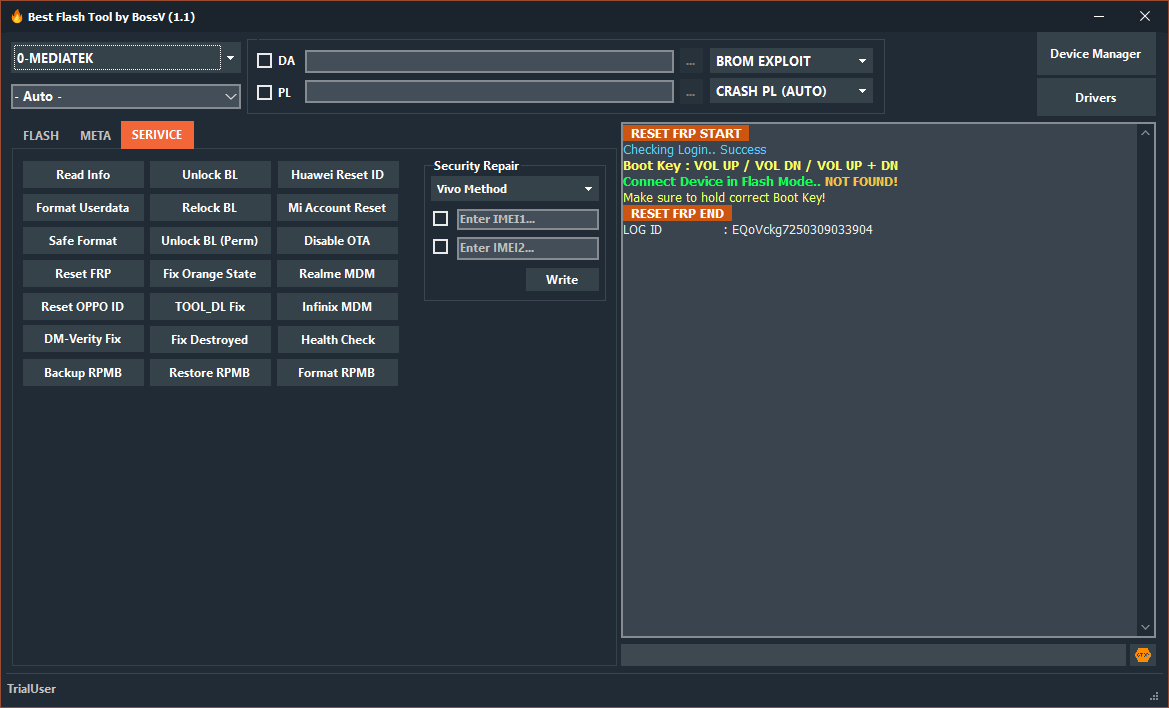Open the Device Manager

point(1095,53)
